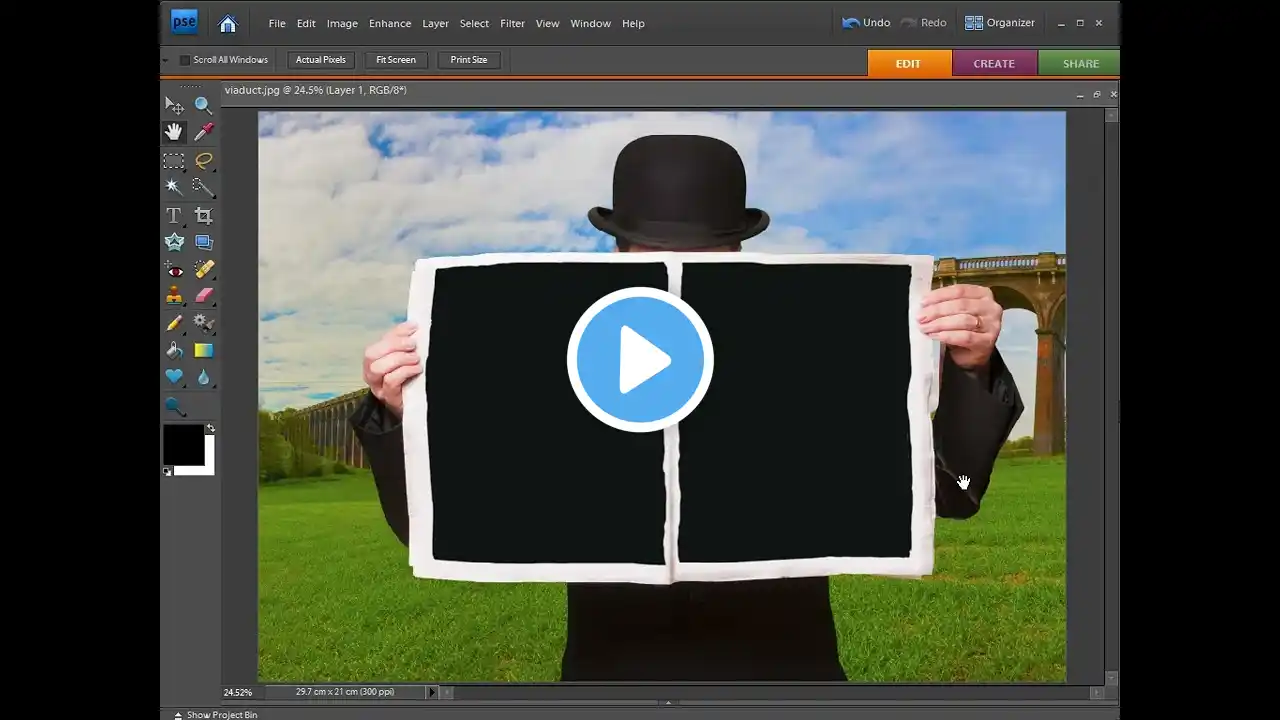This screenshot has width=1280, height=720.
Task: Select the Horizontal Type tool
Action: (174, 215)
